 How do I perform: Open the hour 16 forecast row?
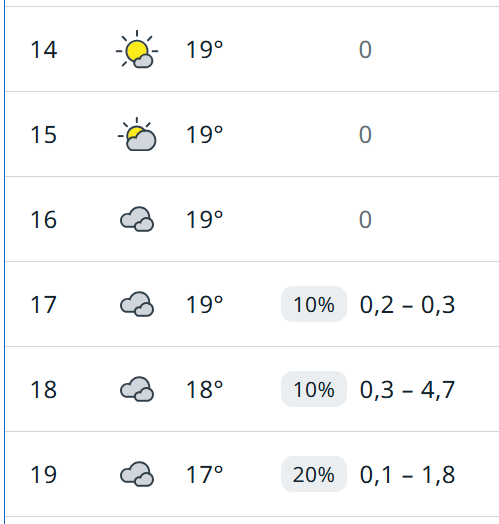(x=252, y=219)
